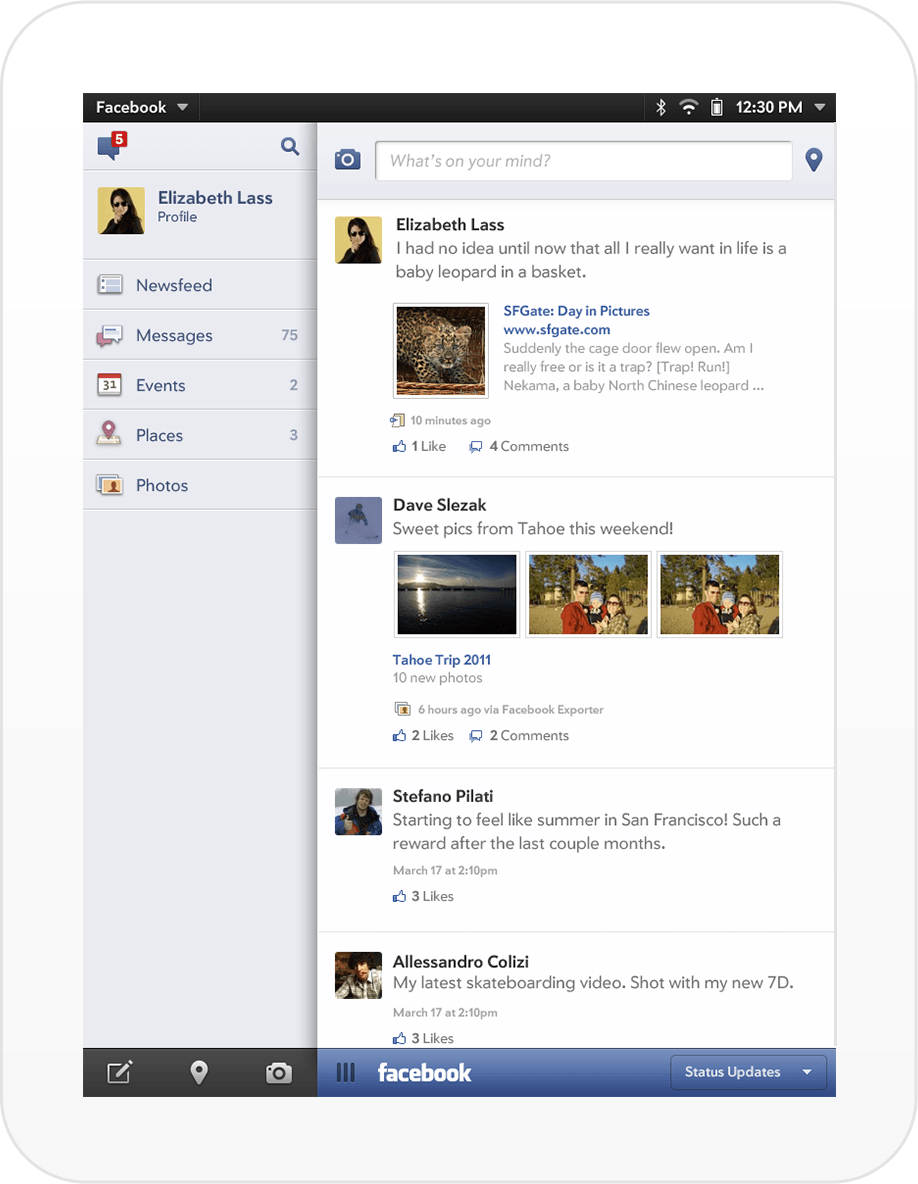Screen dimensions: 918x1184
Task: Click the facebook logo in bottom bar
Action: click(424, 1072)
